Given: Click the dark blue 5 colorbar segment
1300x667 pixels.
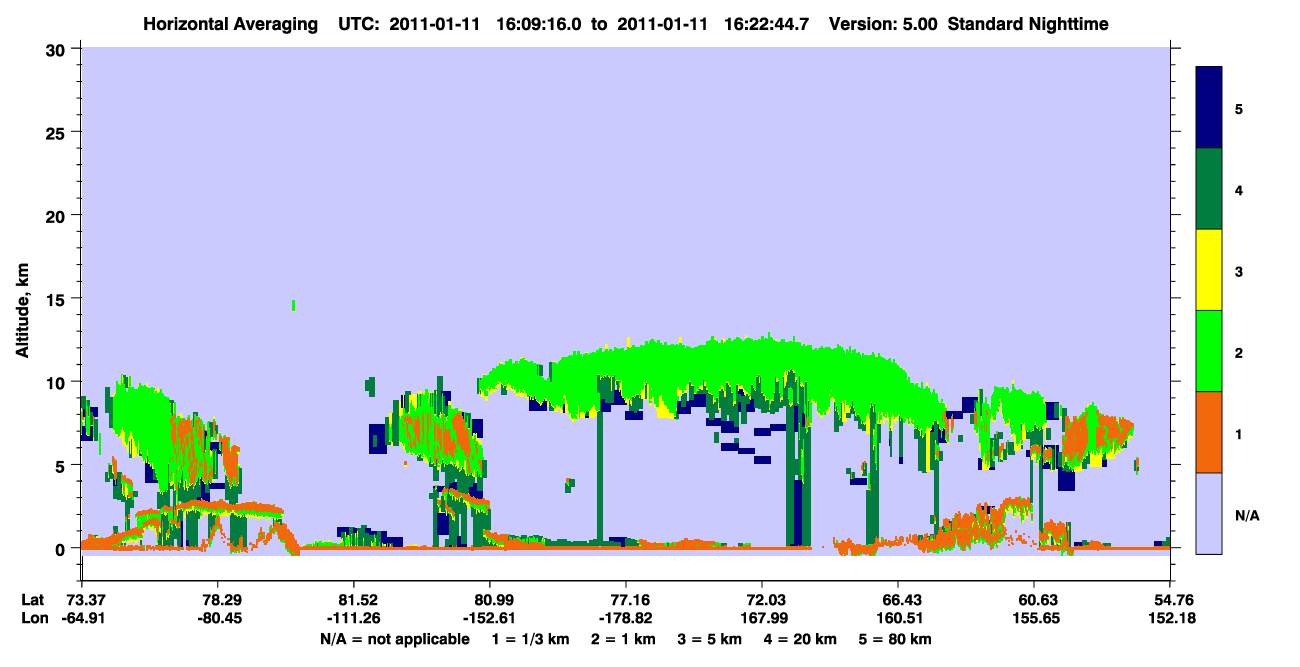Looking at the screenshot, I should point(1209,108).
